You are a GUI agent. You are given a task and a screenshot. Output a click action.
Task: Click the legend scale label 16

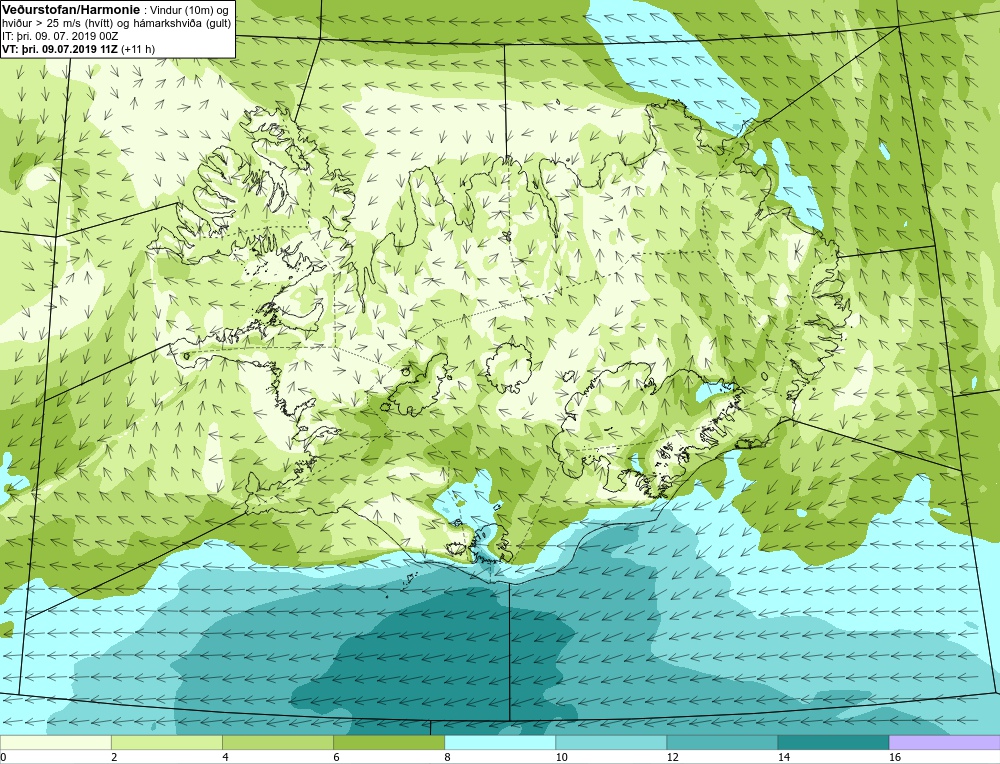895,757
